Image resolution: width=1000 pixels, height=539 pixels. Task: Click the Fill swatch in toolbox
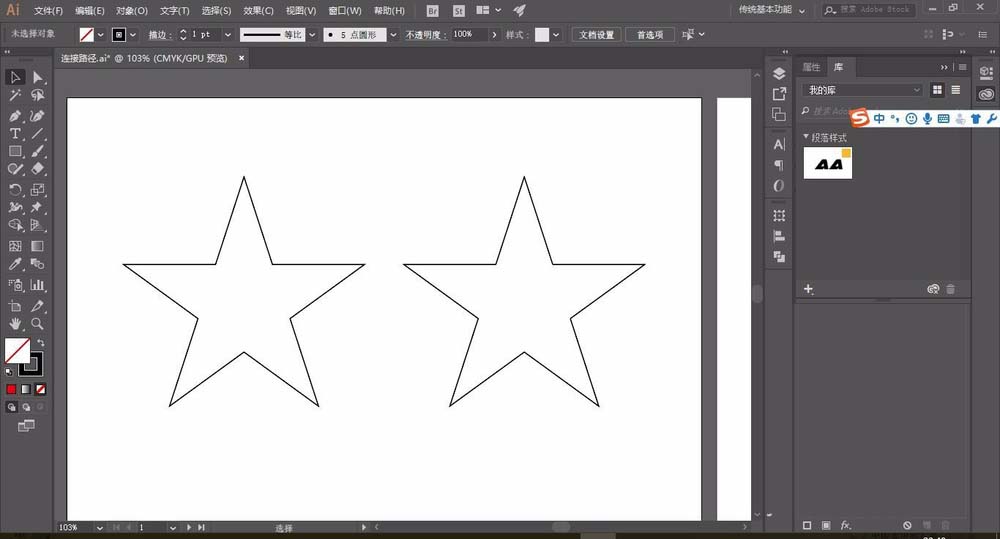[x=17, y=351]
